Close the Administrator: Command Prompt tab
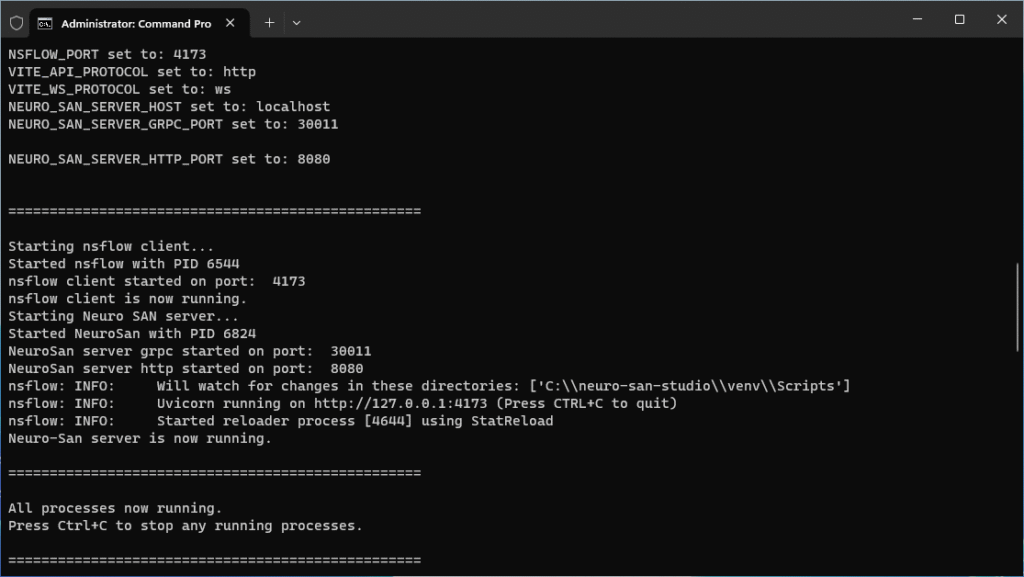Viewport: 1024px width, 577px height. click(231, 22)
